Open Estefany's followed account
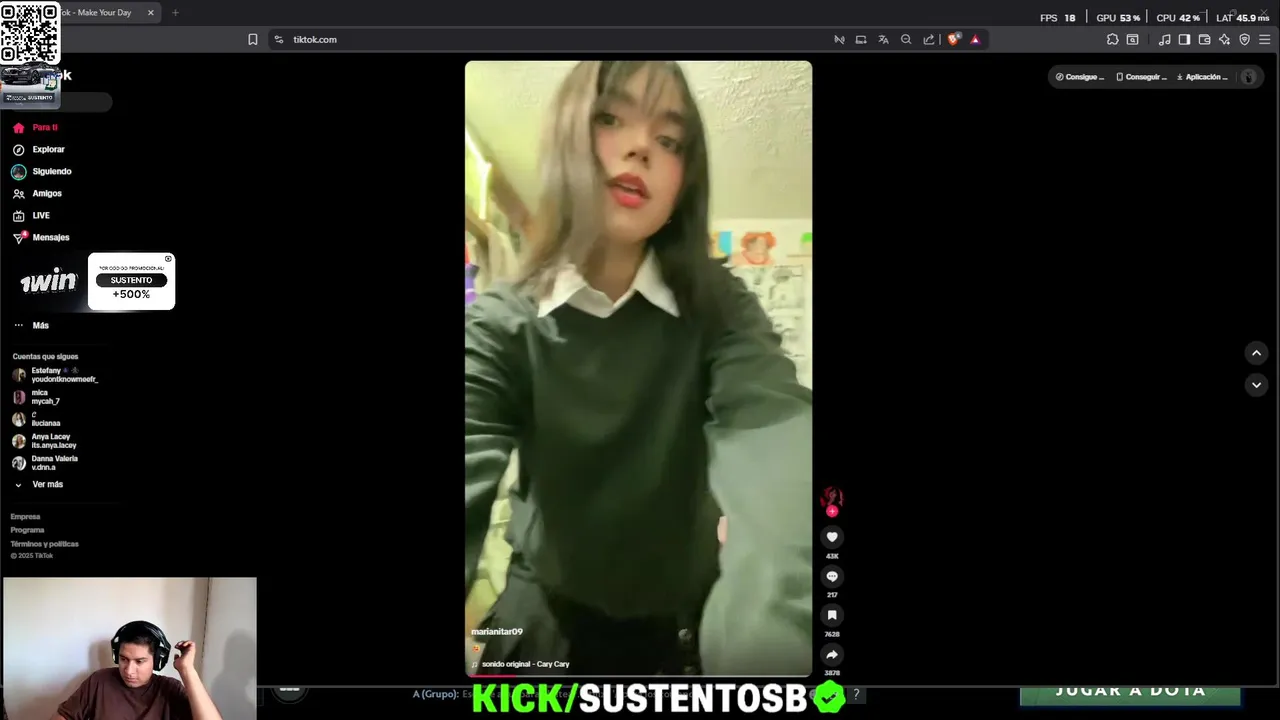Viewport: 1280px width, 720px height. [55, 375]
